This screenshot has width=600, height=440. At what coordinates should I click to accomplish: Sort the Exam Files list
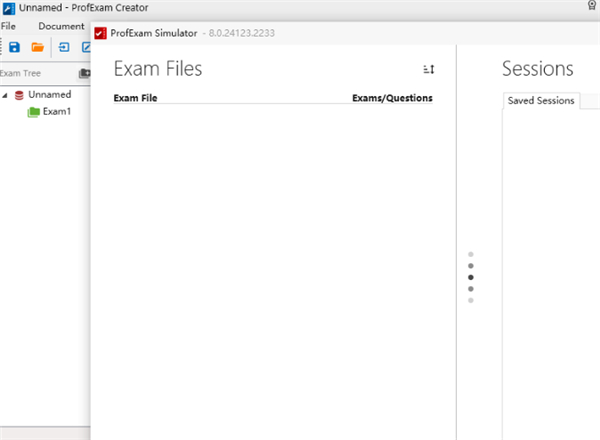pos(429,69)
